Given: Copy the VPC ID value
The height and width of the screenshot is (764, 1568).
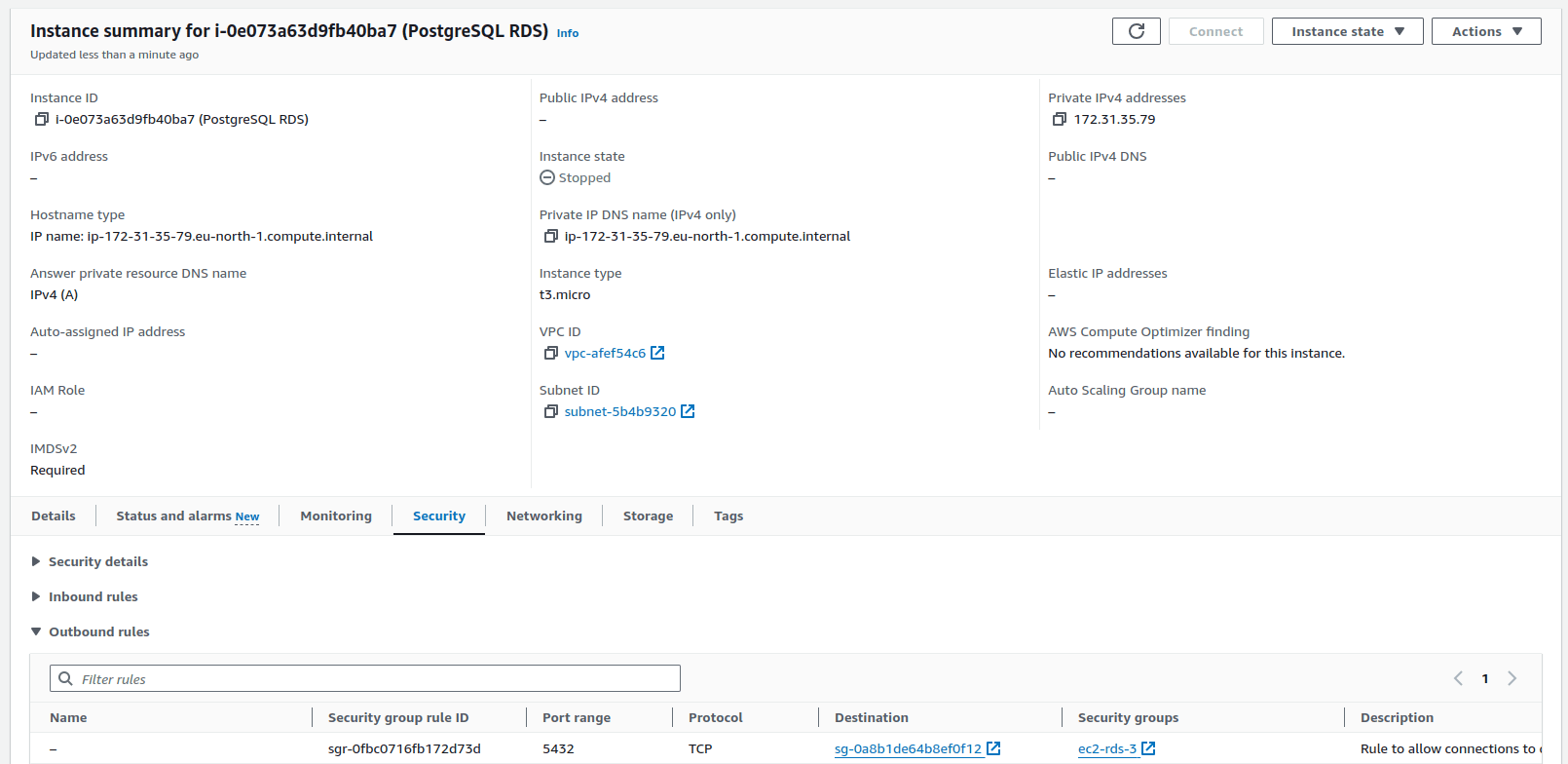Looking at the screenshot, I should point(551,353).
